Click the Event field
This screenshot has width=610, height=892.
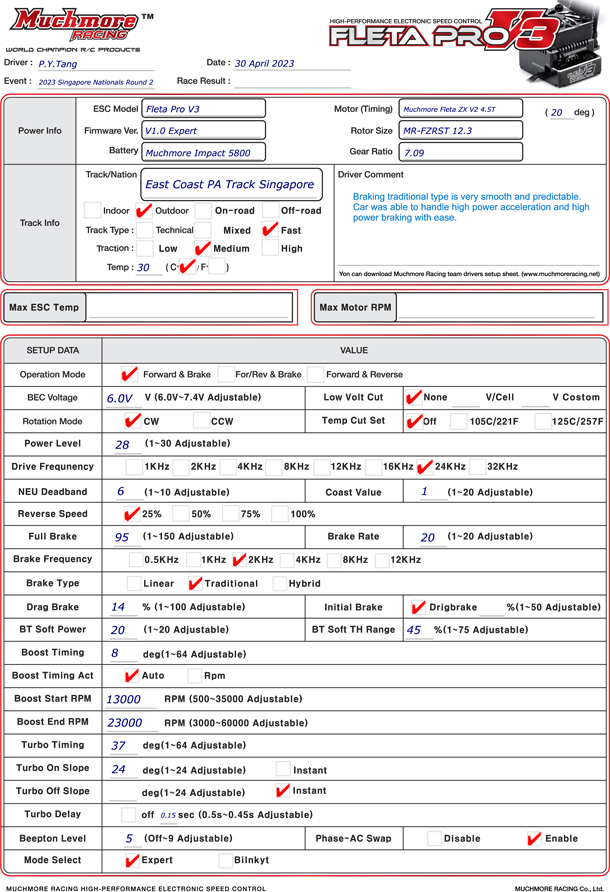point(95,82)
